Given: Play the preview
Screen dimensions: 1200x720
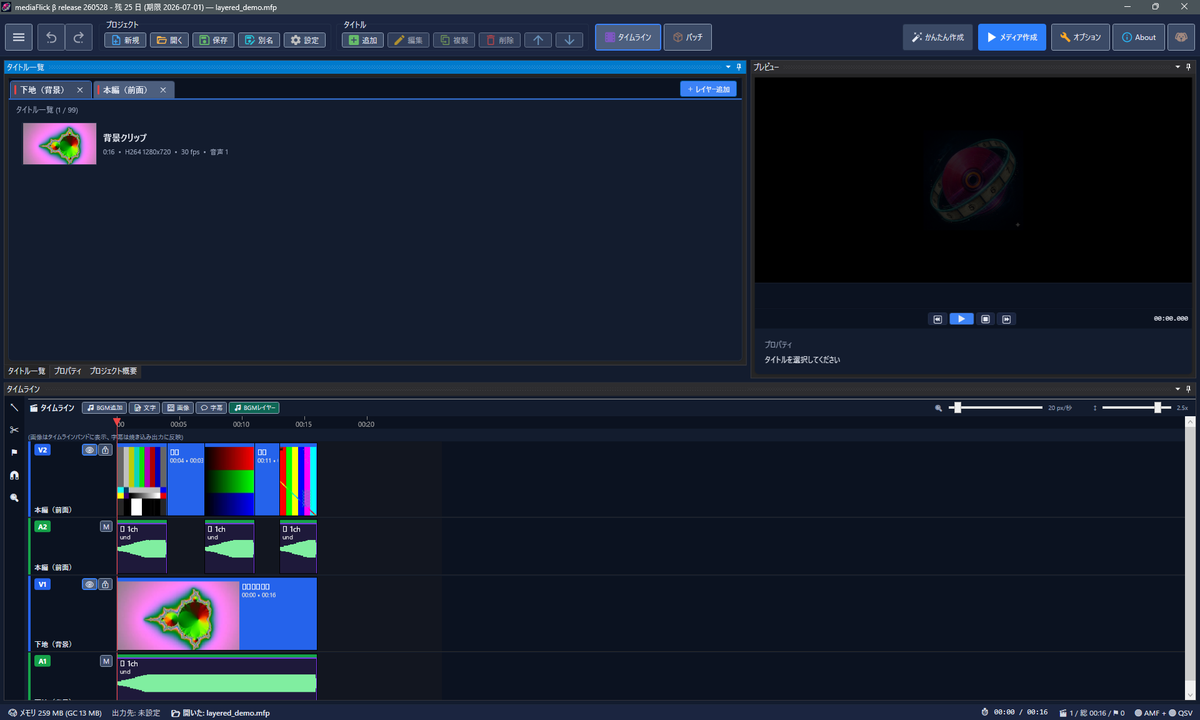Looking at the screenshot, I should click(x=960, y=319).
